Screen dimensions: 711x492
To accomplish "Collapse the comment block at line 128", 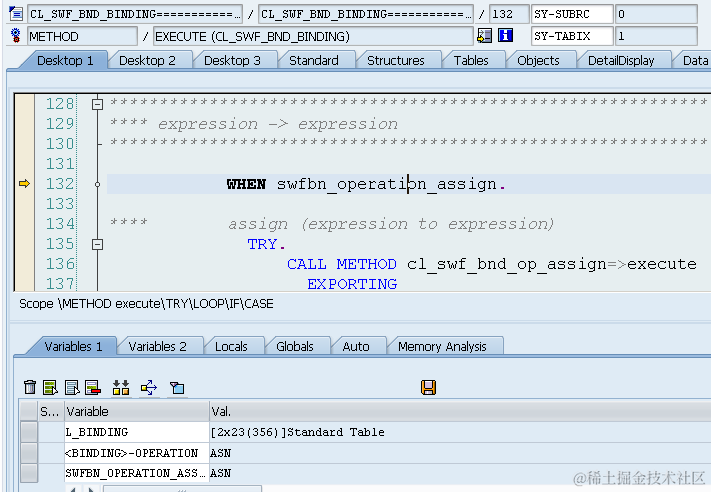I will tap(97, 104).
